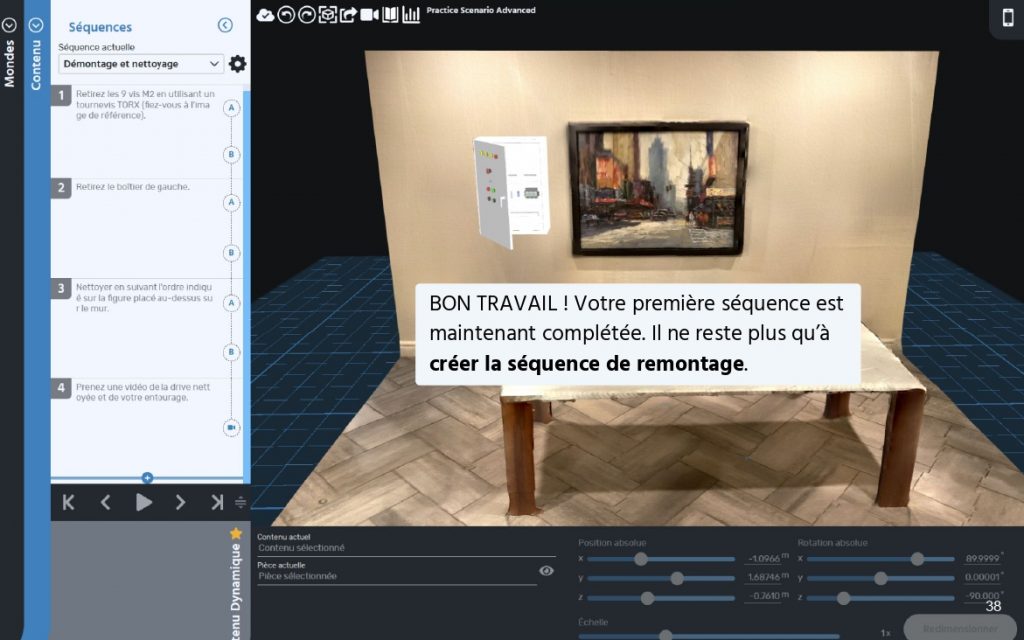Click the 3D cube focus icon
Image resolution: width=1024 pixels, height=640 pixels.
(x=327, y=15)
